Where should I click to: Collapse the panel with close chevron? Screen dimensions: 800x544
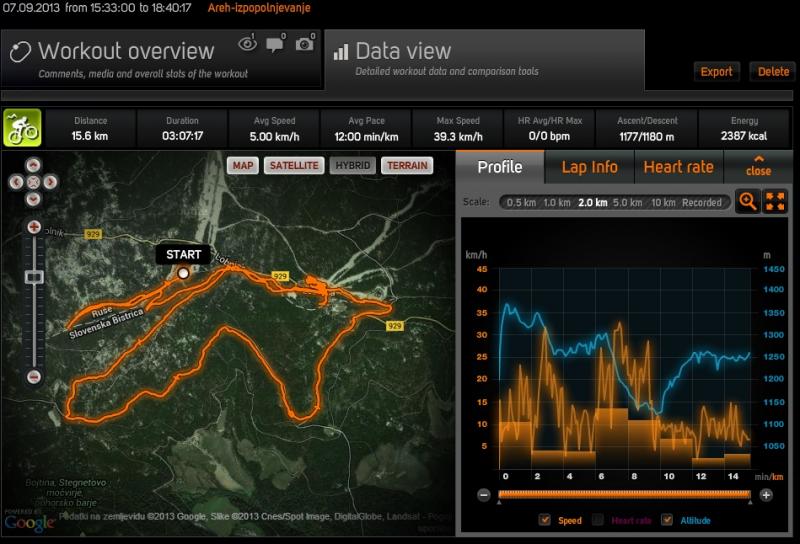(758, 165)
